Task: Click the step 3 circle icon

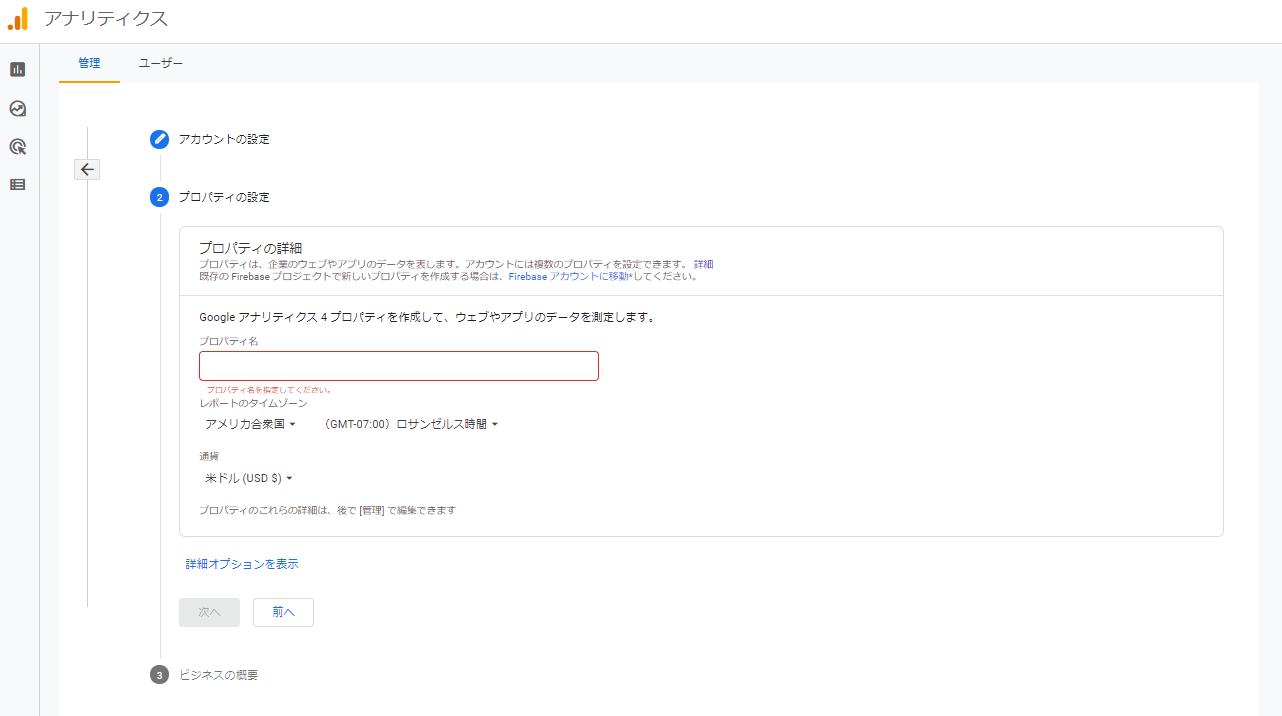Action: point(159,675)
